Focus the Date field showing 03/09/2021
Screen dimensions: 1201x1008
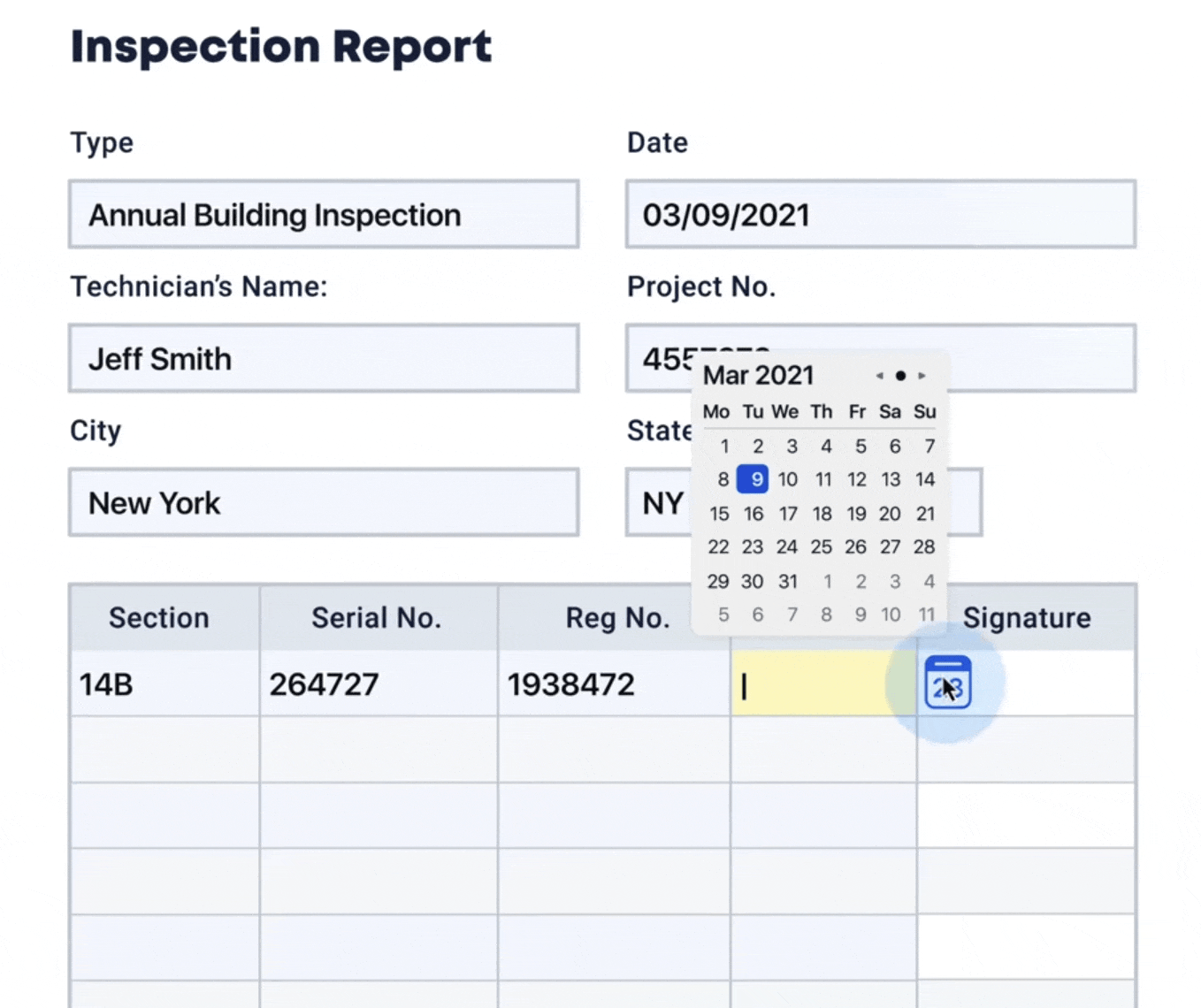(x=880, y=215)
